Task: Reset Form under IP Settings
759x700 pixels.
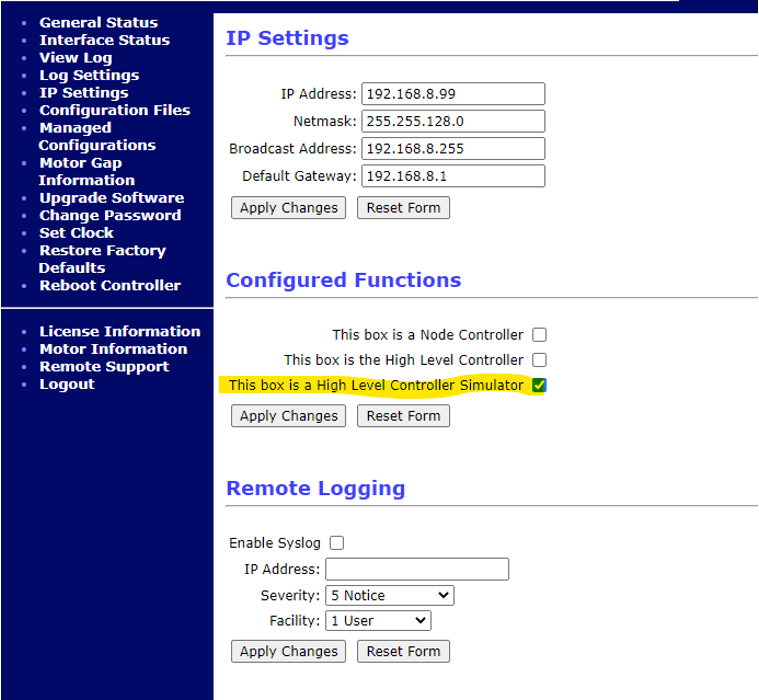Action: click(x=403, y=208)
